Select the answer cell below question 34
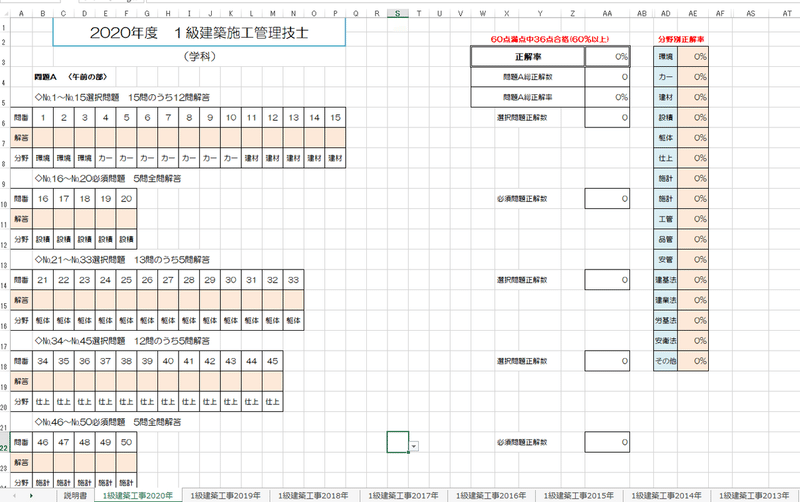 [x=43, y=381]
